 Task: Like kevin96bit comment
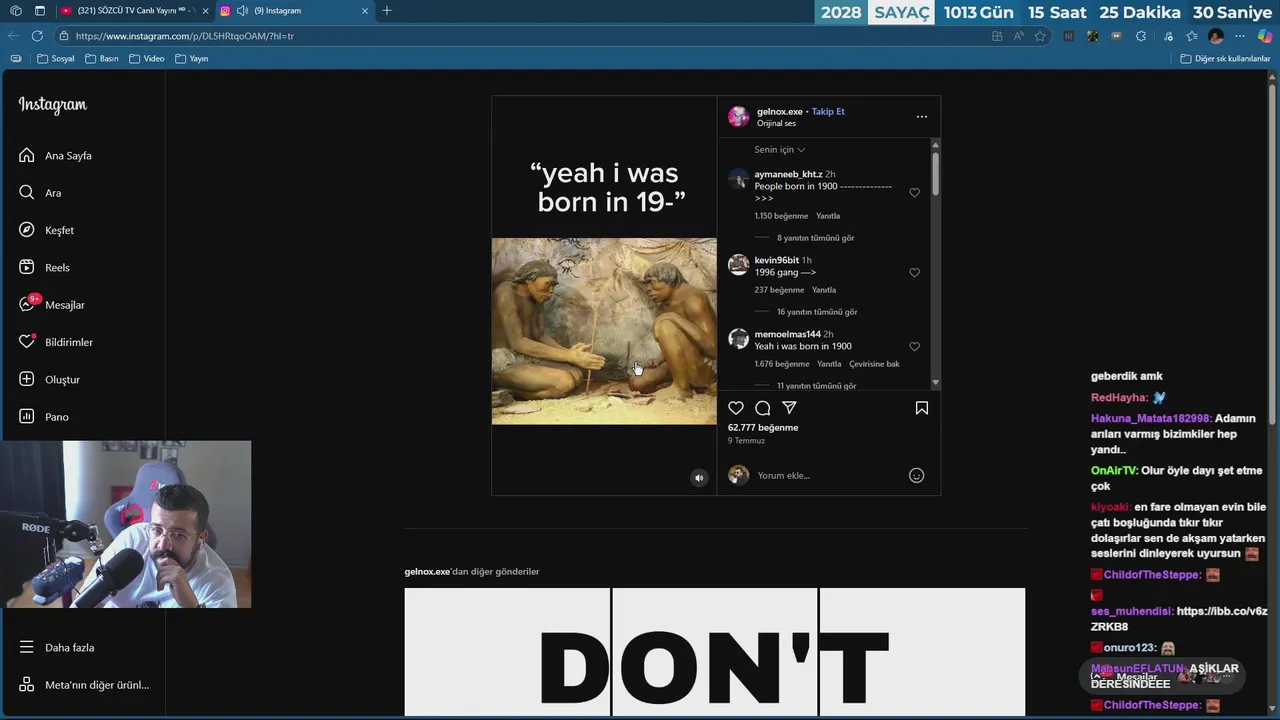click(914, 272)
